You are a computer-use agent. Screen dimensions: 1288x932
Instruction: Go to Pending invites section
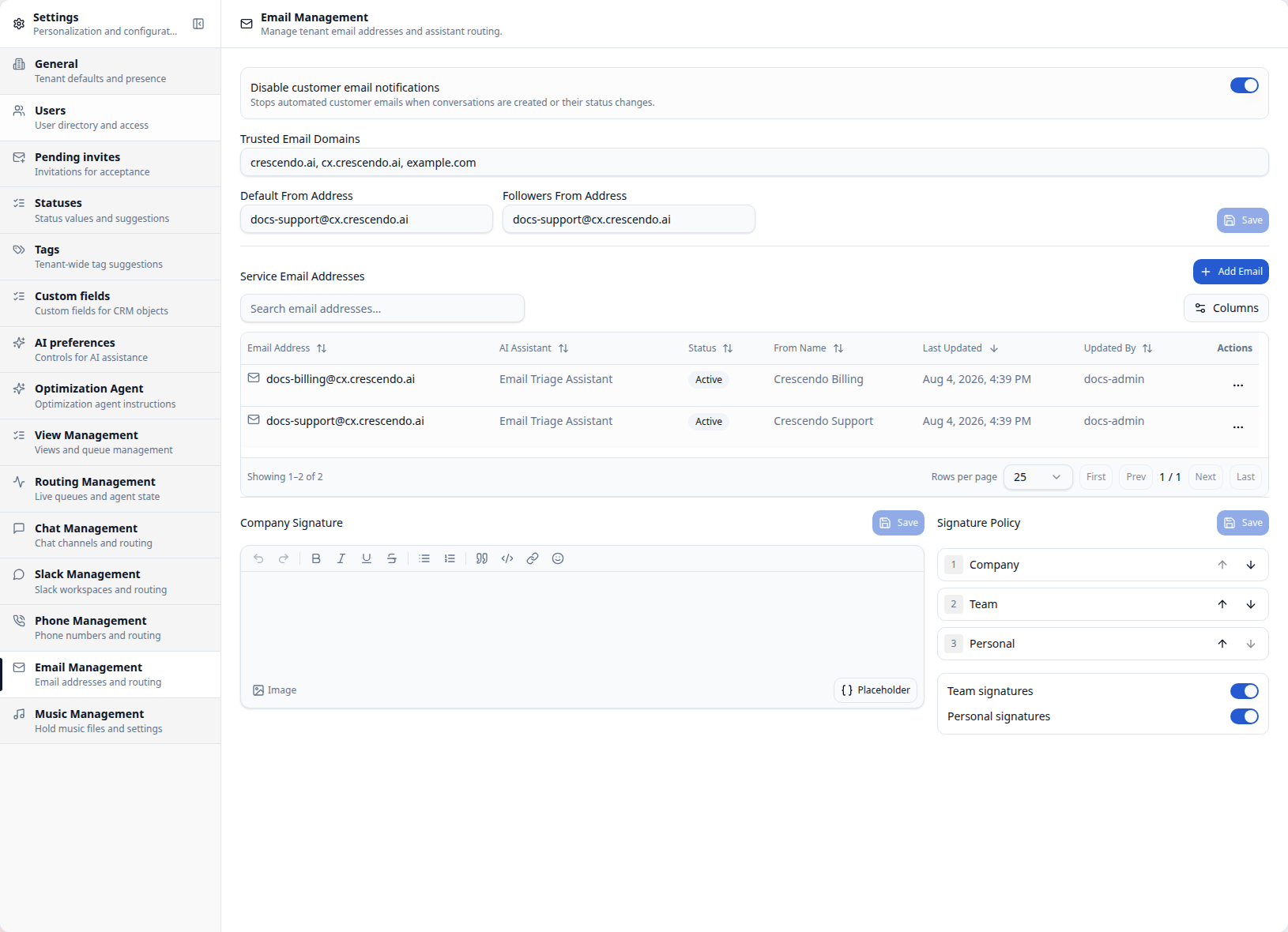(x=111, y=164)
